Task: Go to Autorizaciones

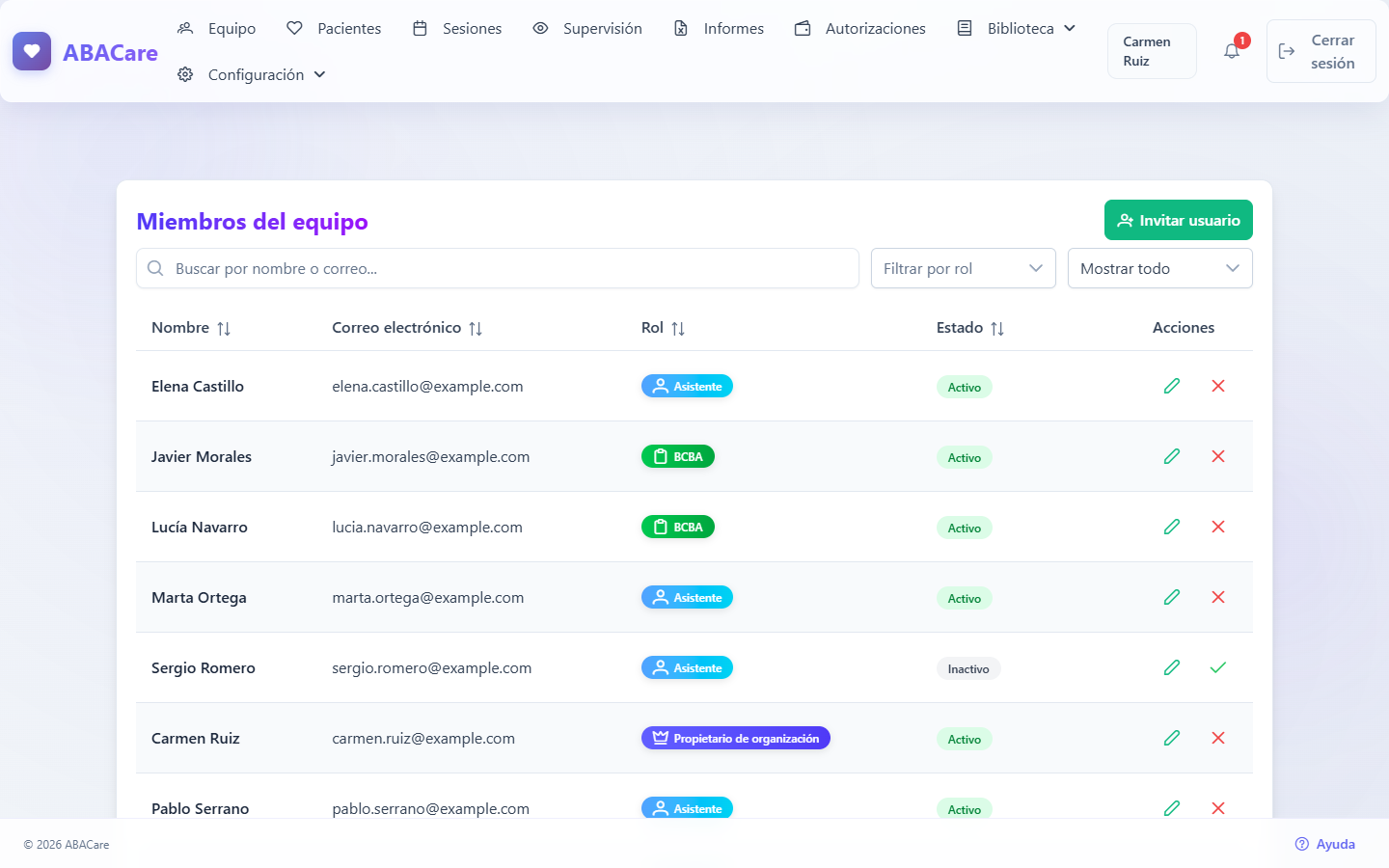Action: (x=860, y=28)
